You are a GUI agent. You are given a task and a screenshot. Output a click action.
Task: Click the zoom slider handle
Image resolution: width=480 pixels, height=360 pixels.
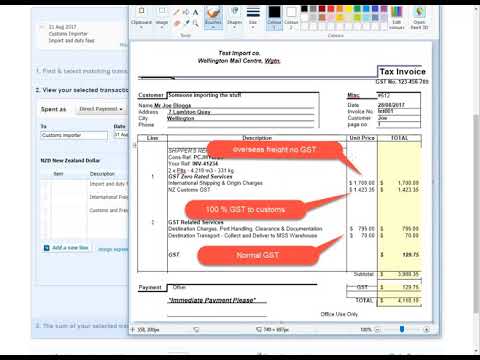402,329
